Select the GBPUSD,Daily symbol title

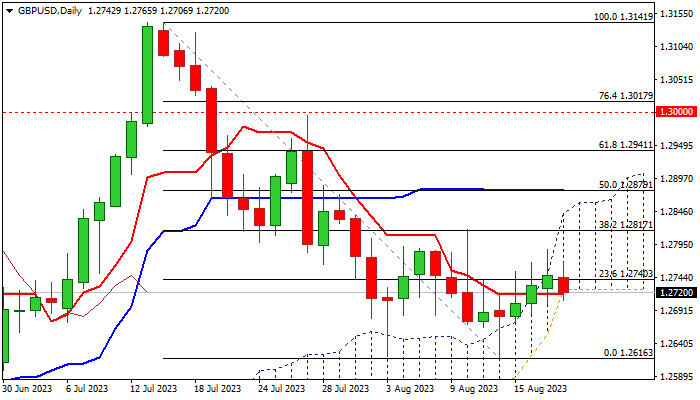click(50, 11)
